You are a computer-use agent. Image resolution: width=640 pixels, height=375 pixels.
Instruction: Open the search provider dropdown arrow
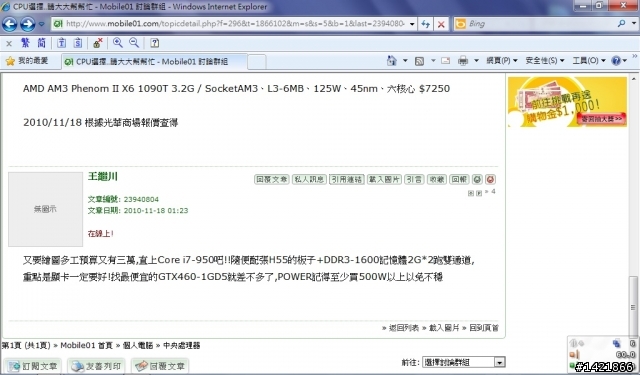633,24
